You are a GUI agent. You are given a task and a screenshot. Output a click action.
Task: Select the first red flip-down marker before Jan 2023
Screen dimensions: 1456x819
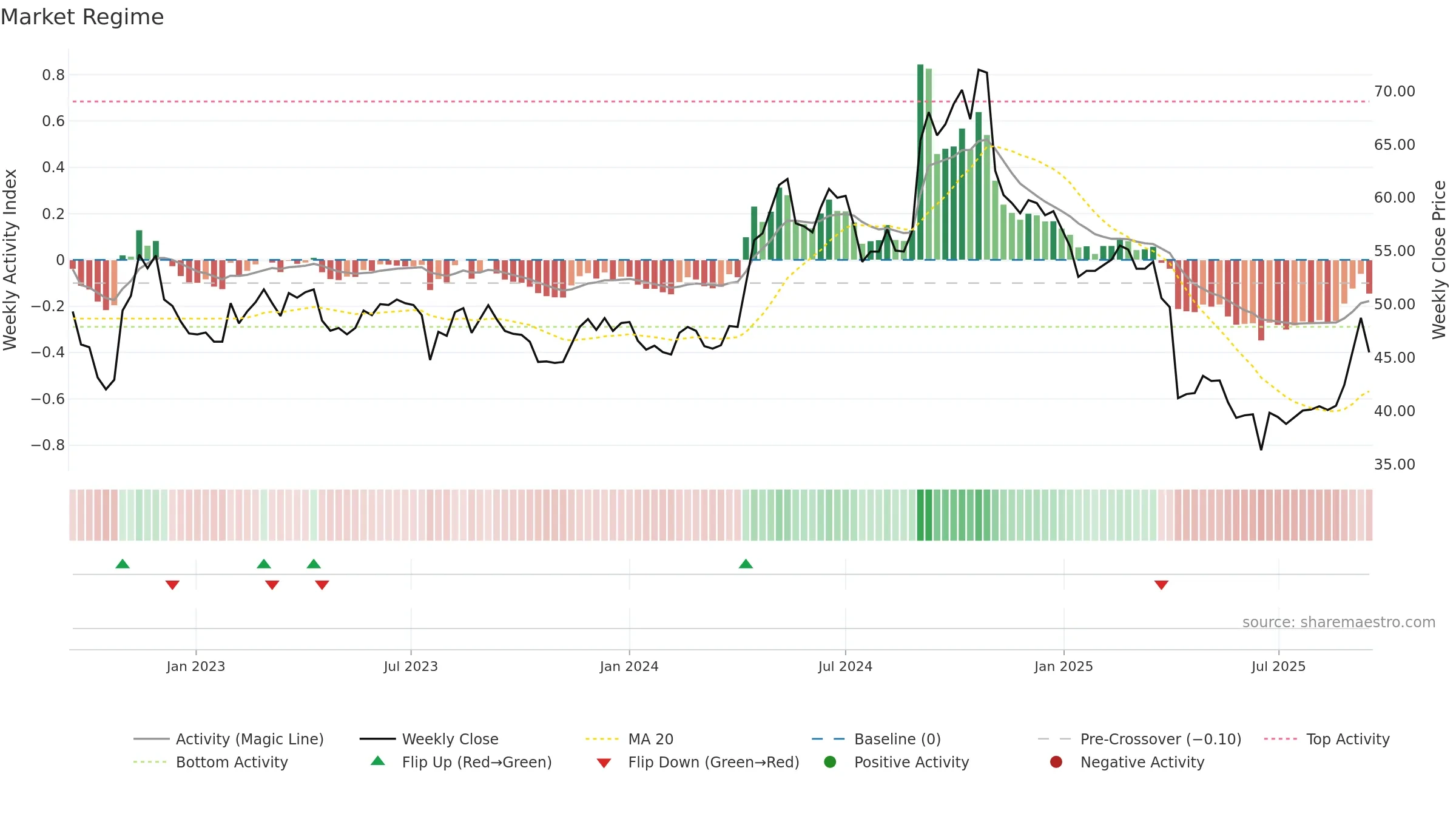pos(172,585)
